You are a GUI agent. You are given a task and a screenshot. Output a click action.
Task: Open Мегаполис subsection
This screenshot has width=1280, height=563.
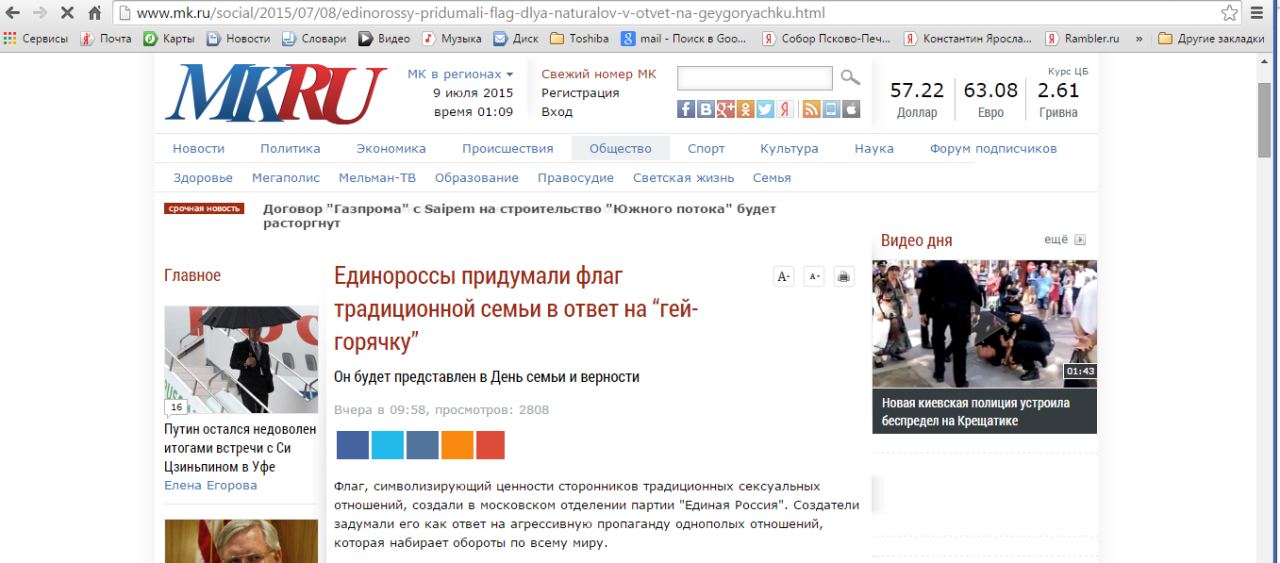click(x=286, y=177)
